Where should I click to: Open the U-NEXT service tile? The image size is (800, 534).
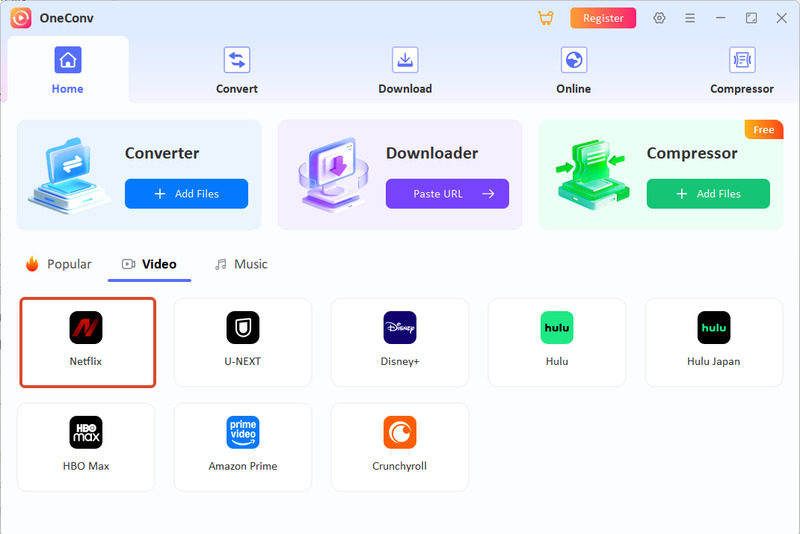tap(243, 342)
